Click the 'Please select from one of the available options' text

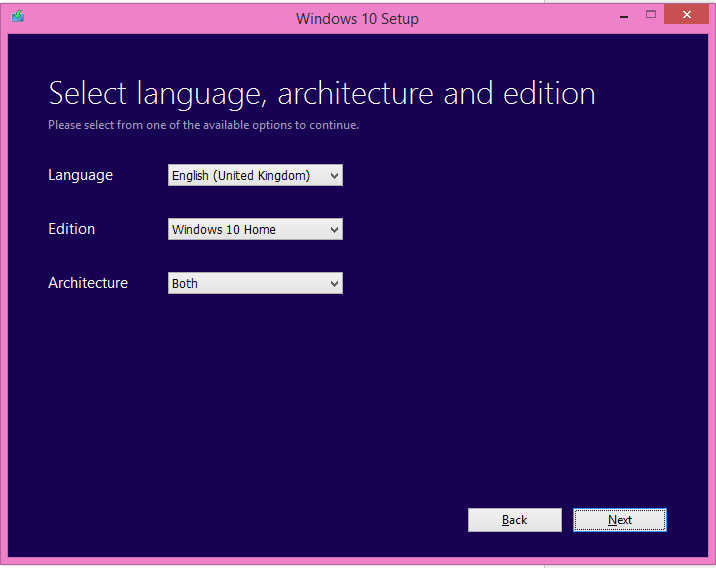click(203, 125)
